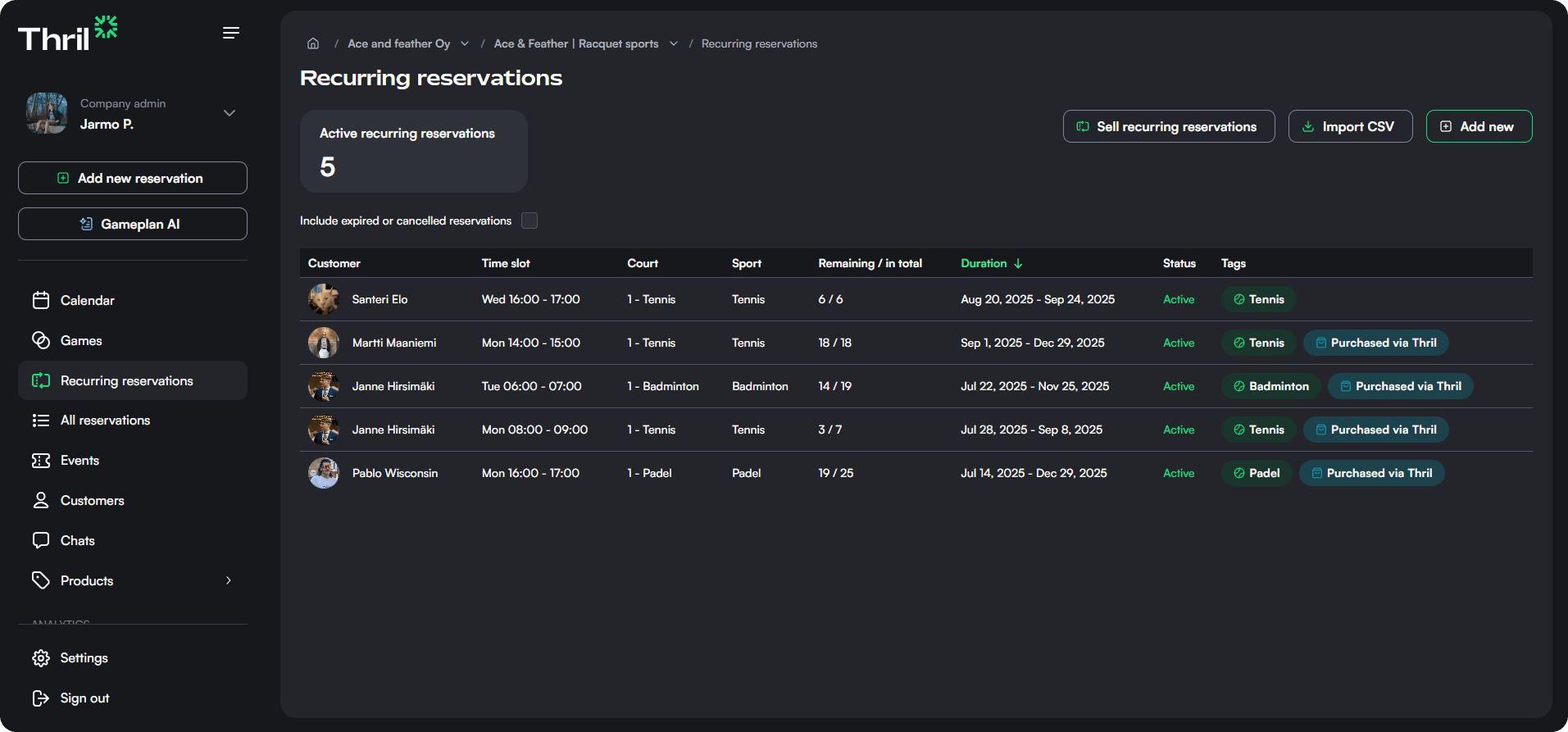This screenshot has width=1568, height=732.
Task: Click the Sign out icon
Action: click(x=41, y=698)
